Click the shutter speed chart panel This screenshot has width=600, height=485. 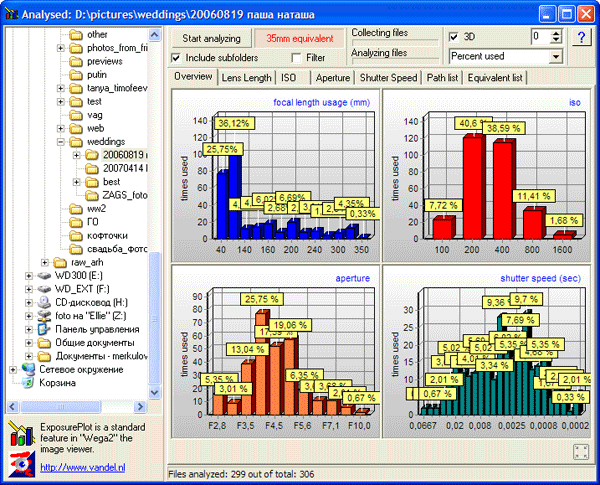pos(486,351)
